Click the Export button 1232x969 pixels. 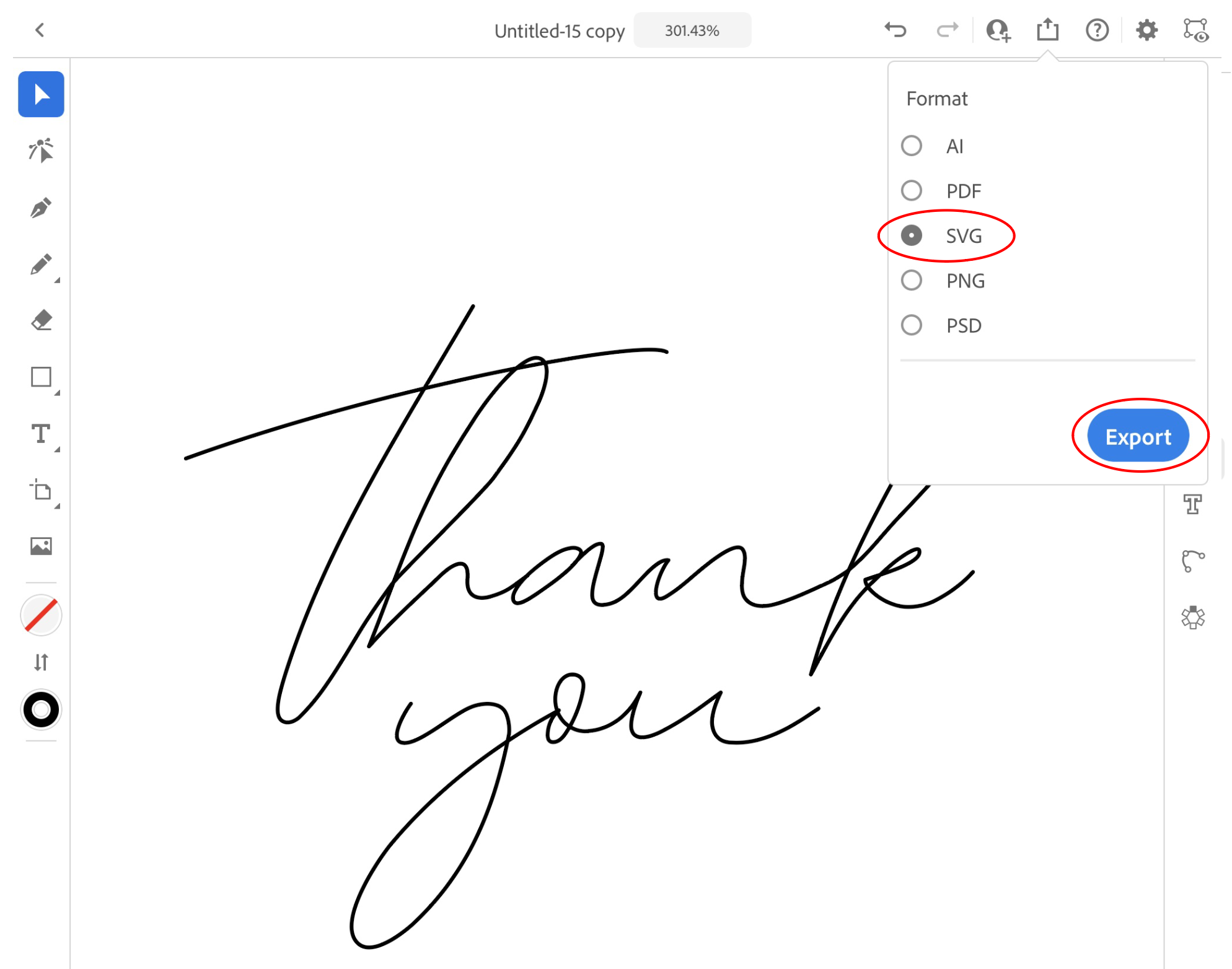pyautogui.click(x=1138, y=437)
